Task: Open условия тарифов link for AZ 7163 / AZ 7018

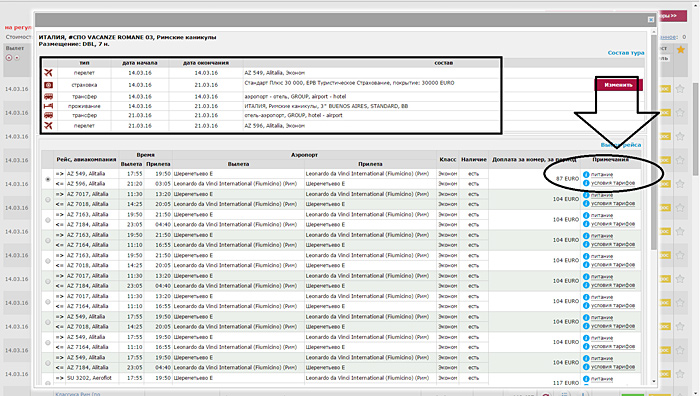Action: pyautogui.click(x=613, y=265)
